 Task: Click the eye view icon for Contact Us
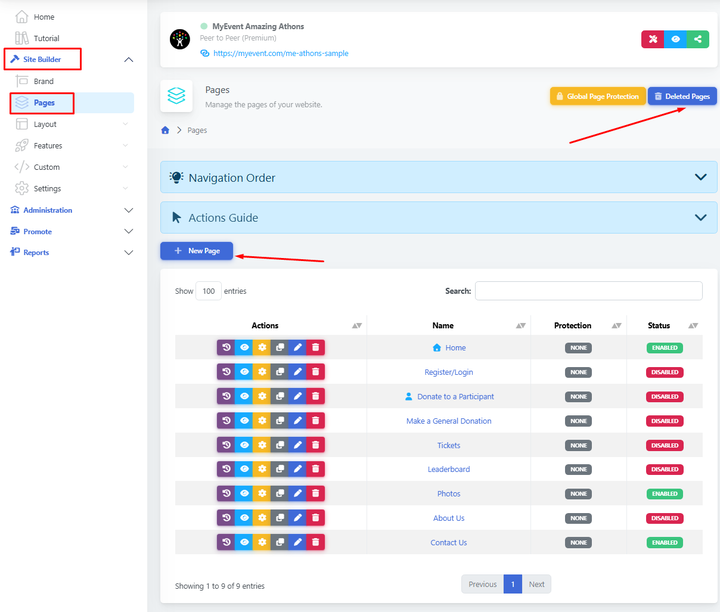244,542
